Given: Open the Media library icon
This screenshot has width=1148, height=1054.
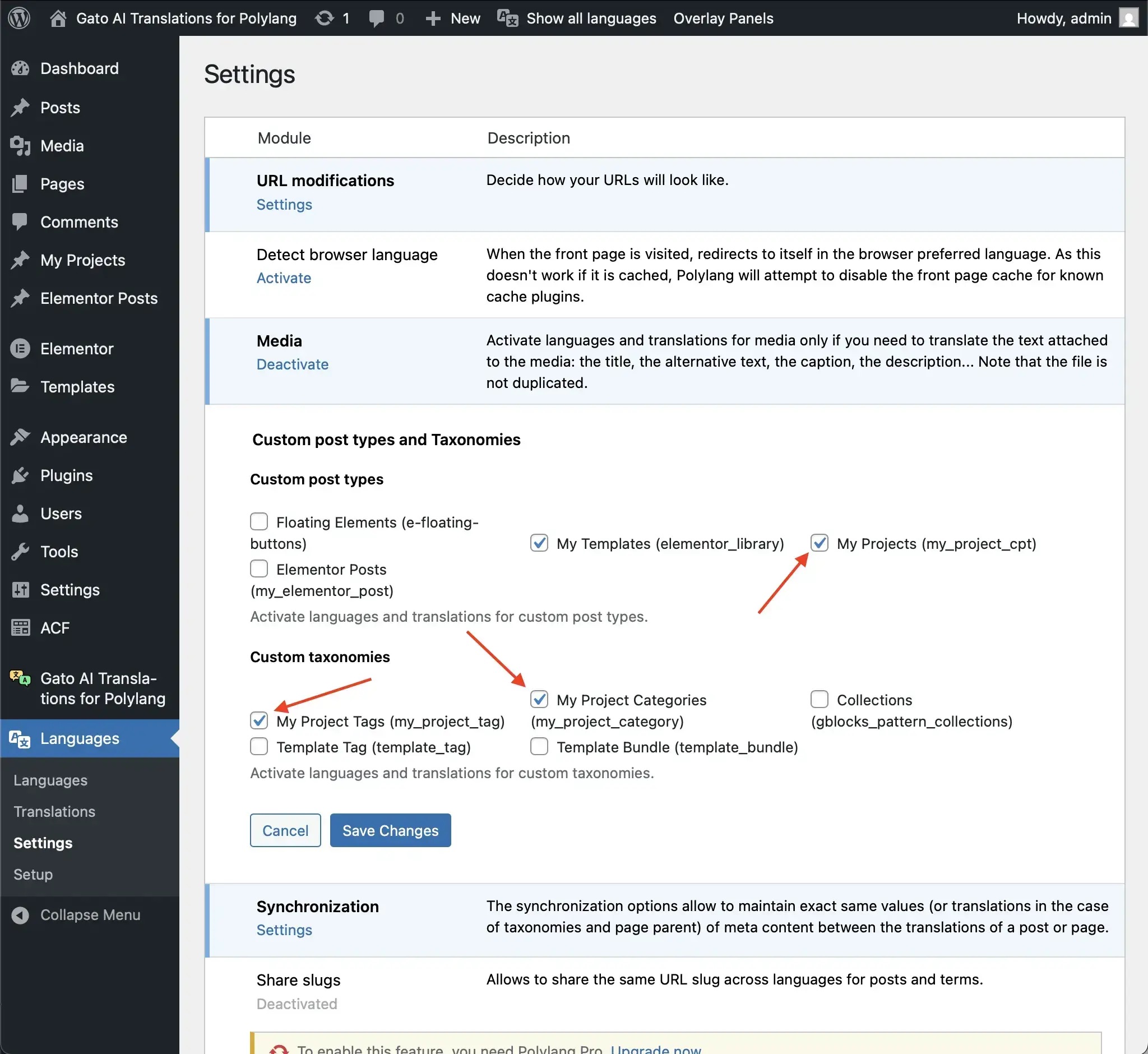Looking at the screenshot, I should point(20,145).
